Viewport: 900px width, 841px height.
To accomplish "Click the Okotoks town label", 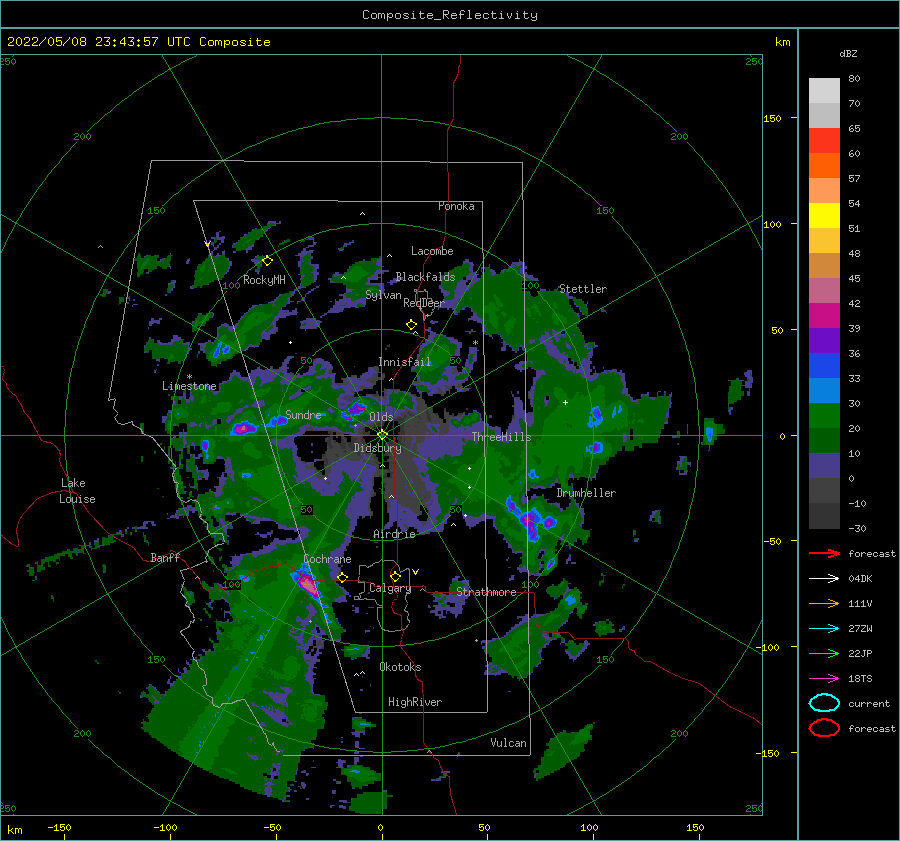I will click(400, 667).
